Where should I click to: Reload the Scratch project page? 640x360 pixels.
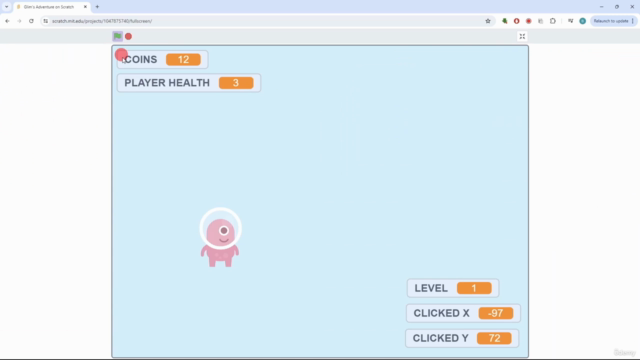(31, 21)
